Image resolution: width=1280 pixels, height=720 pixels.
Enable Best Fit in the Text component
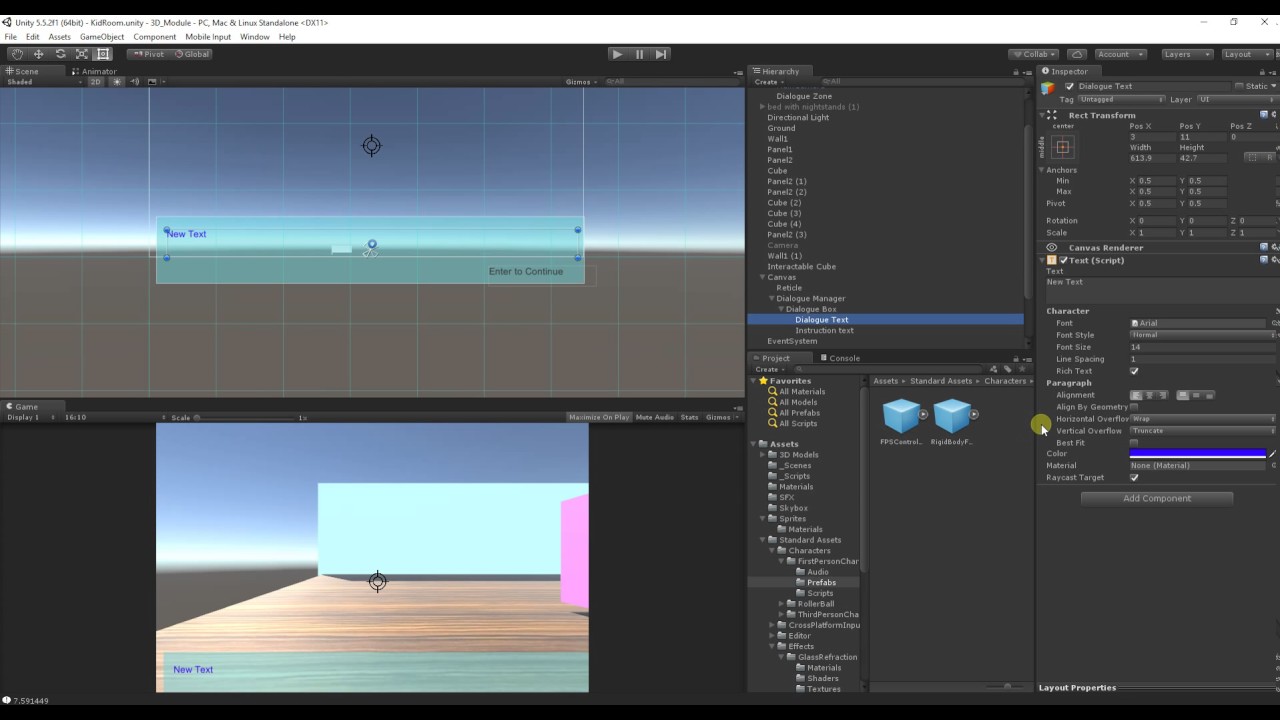pos(1133,442)
